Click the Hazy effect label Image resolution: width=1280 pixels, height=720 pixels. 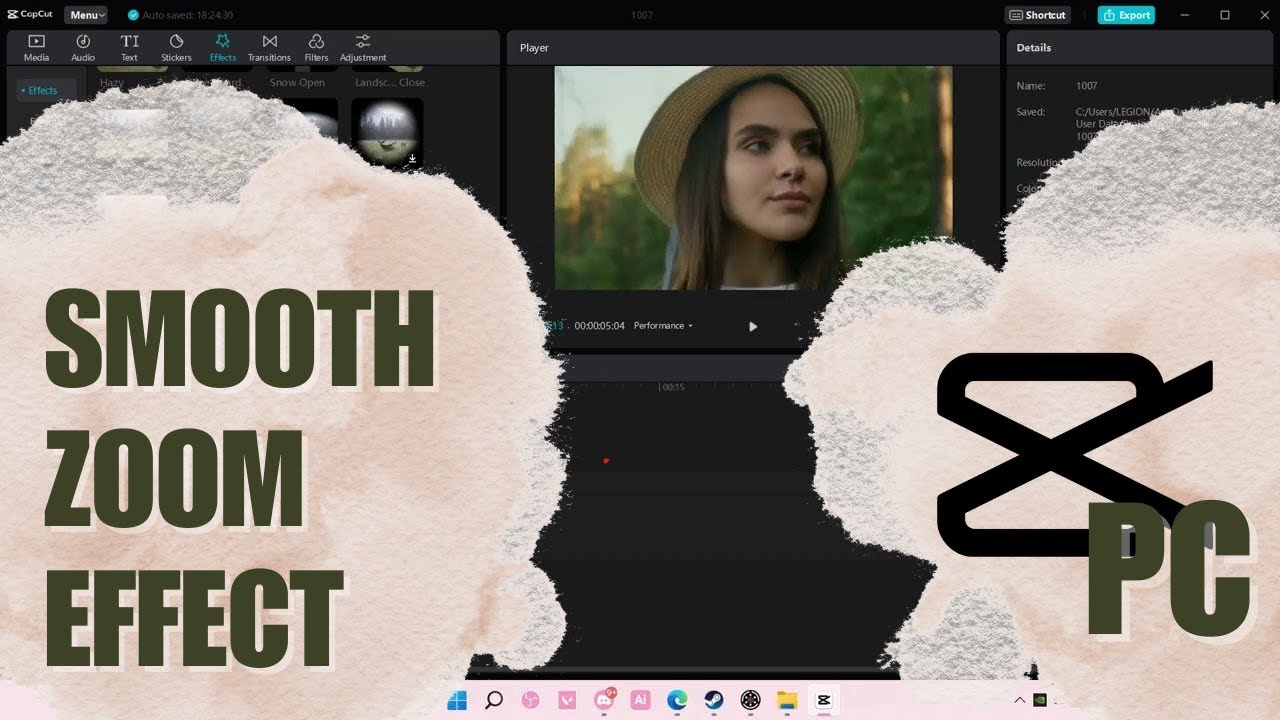tap(112, 83)
